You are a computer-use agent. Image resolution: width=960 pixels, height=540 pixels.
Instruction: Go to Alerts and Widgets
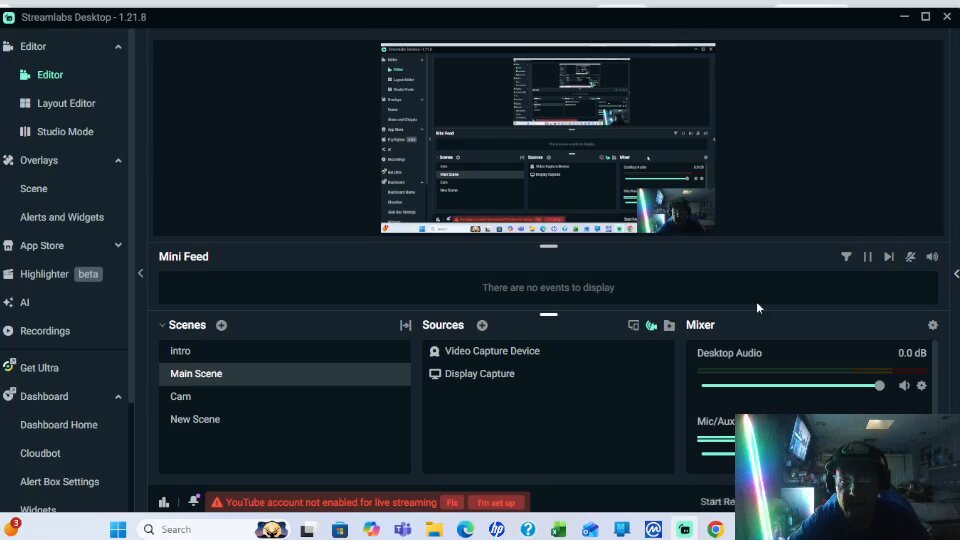pyautogui.click(x=62, y=217)
